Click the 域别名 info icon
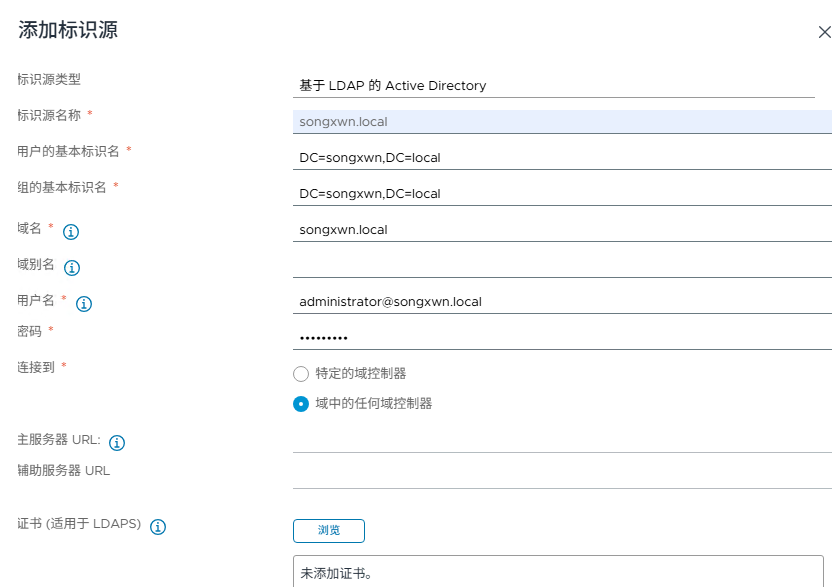This screenshot has width=839, height=587. click(x=71, y=267)
